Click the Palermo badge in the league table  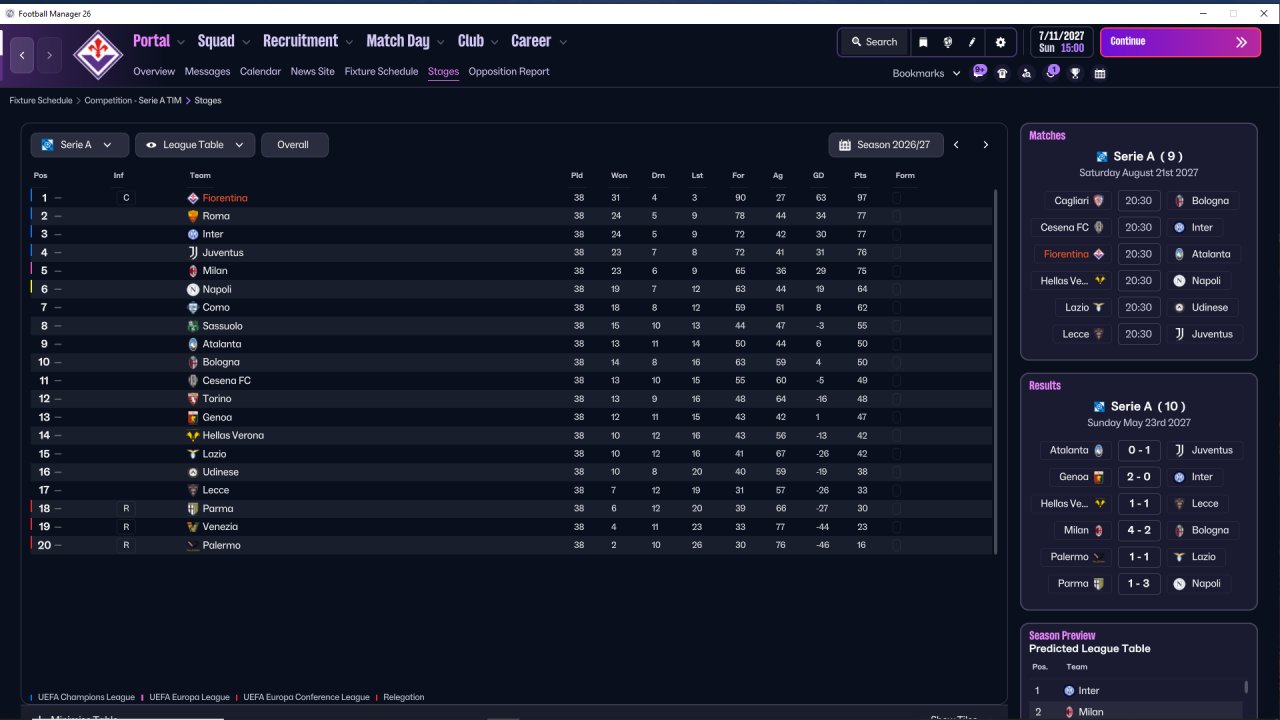click(193, 545)
